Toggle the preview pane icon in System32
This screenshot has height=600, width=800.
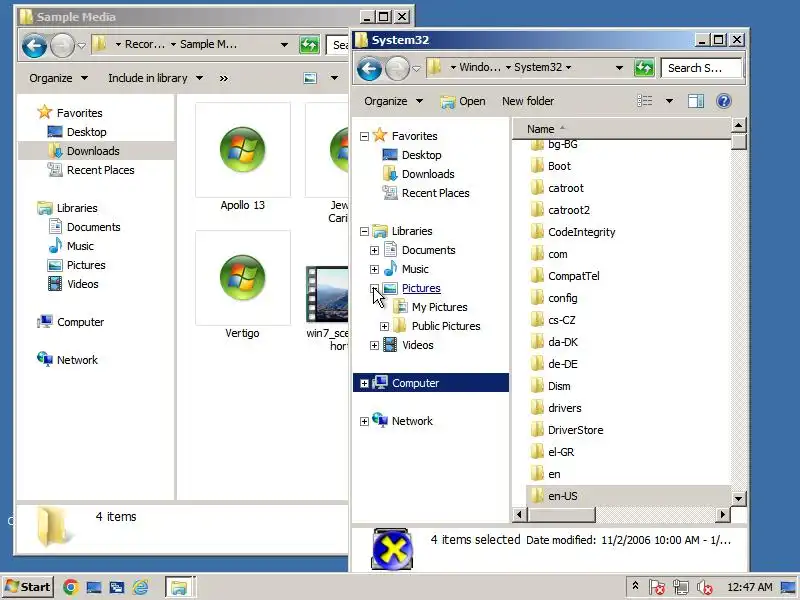pyautogui.click(x=696, y=101)
